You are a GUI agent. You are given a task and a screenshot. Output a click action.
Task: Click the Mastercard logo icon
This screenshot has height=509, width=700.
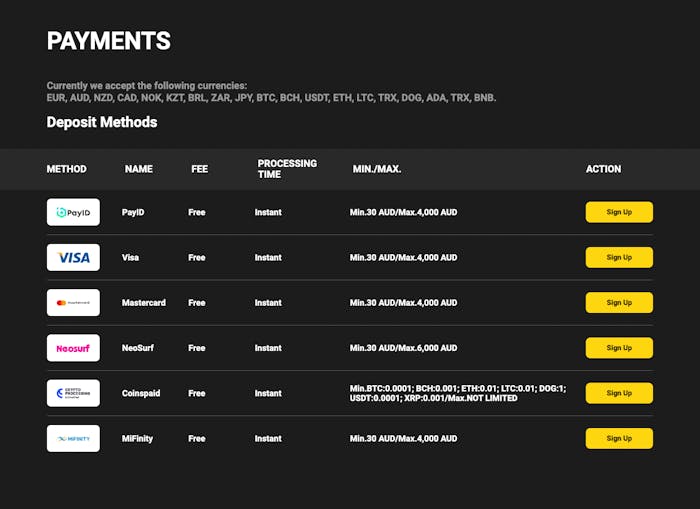tap(73, 302)
